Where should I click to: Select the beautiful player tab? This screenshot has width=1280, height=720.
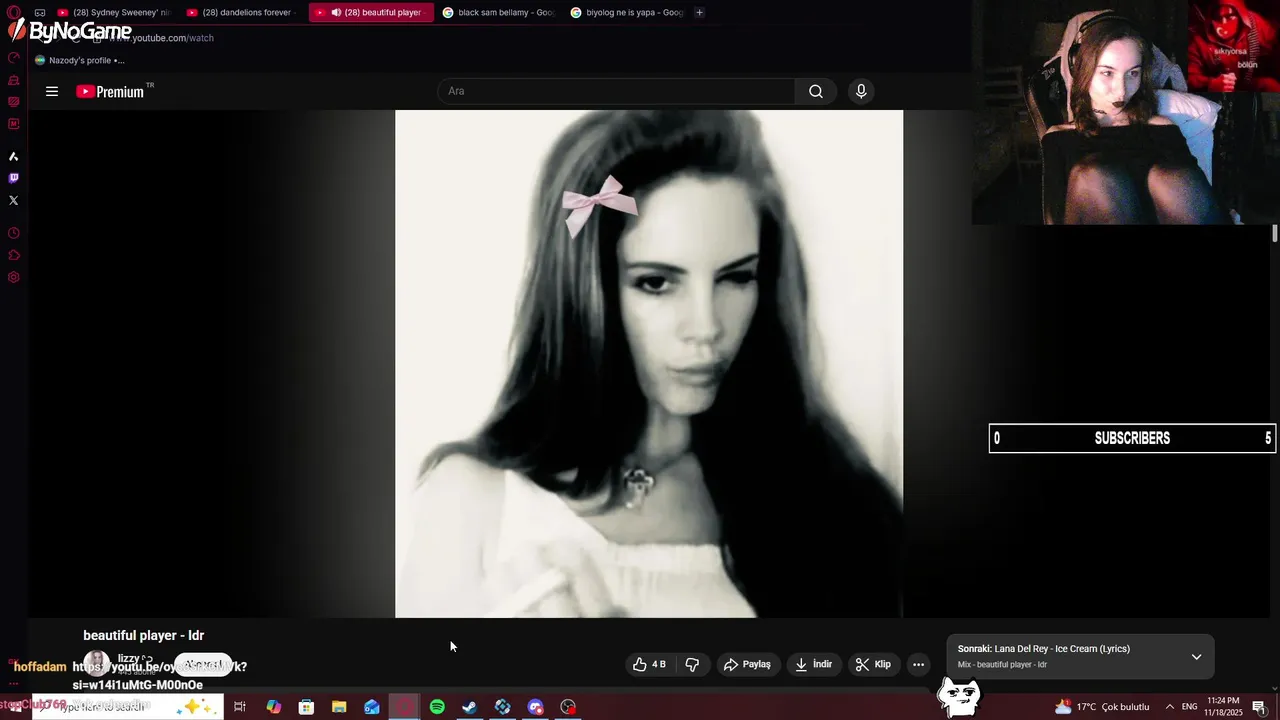click(x=372, y=12)
